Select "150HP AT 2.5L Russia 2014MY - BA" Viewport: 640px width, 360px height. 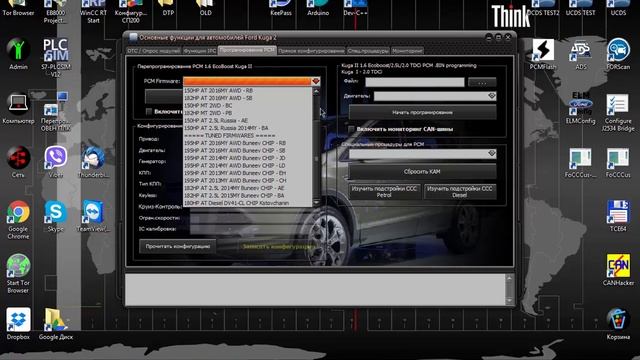247,128
